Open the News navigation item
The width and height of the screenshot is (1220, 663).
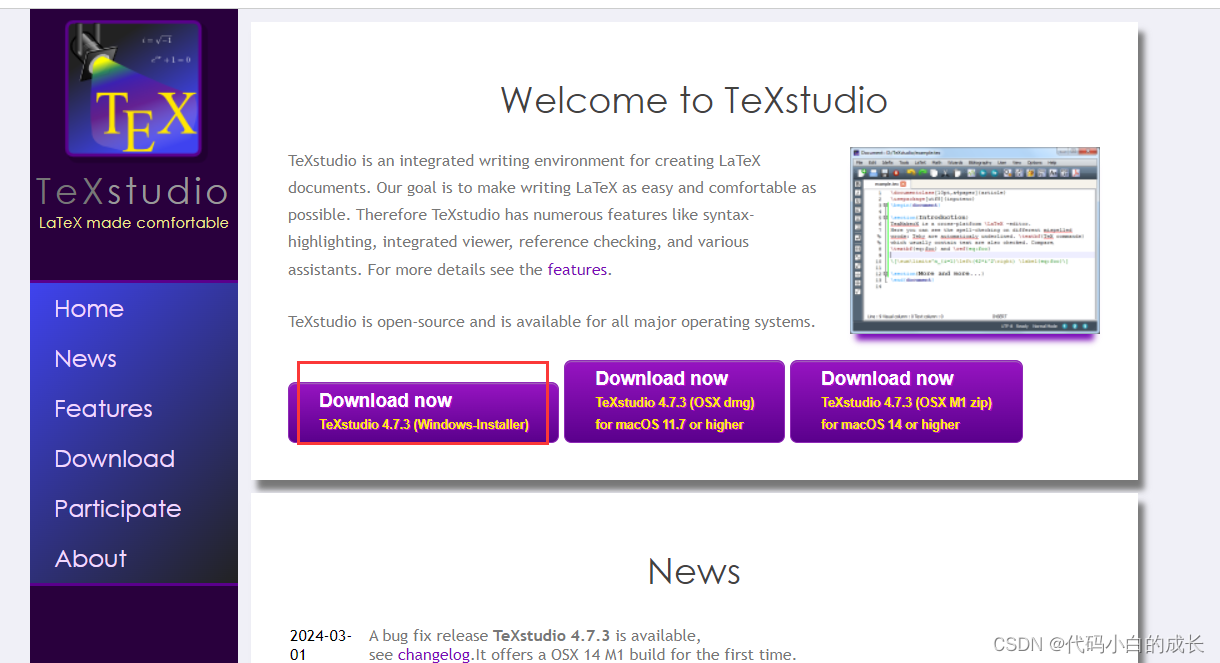click(85, 359)
